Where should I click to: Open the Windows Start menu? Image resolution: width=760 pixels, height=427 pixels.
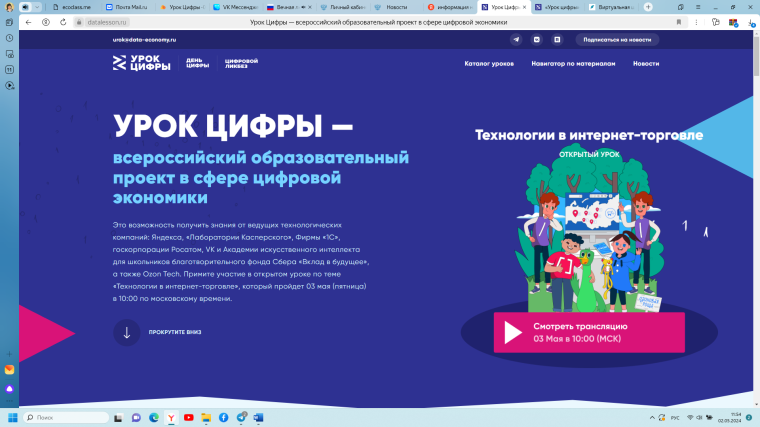[x=13, y=417]
